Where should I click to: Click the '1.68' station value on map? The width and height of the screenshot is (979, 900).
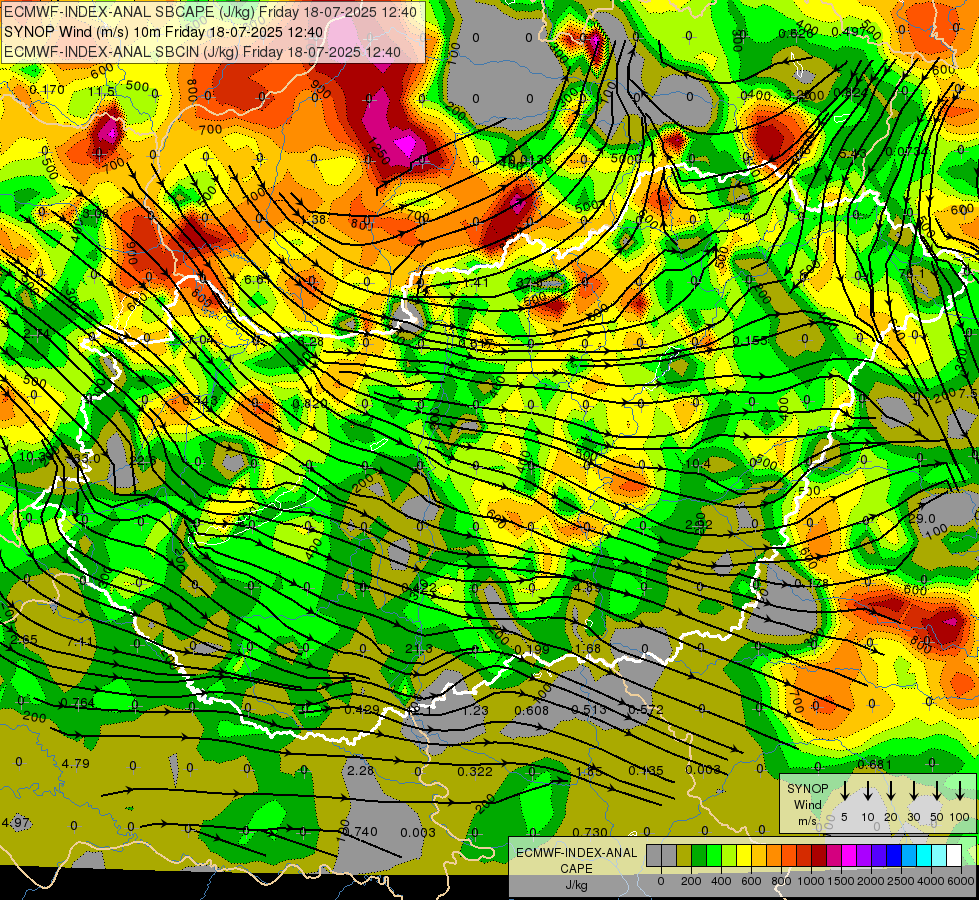click(588, 648)
